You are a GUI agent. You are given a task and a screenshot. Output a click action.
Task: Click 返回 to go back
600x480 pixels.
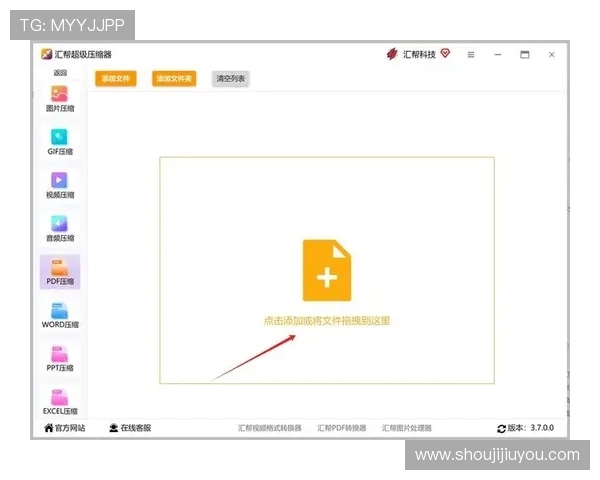point(60,72)
